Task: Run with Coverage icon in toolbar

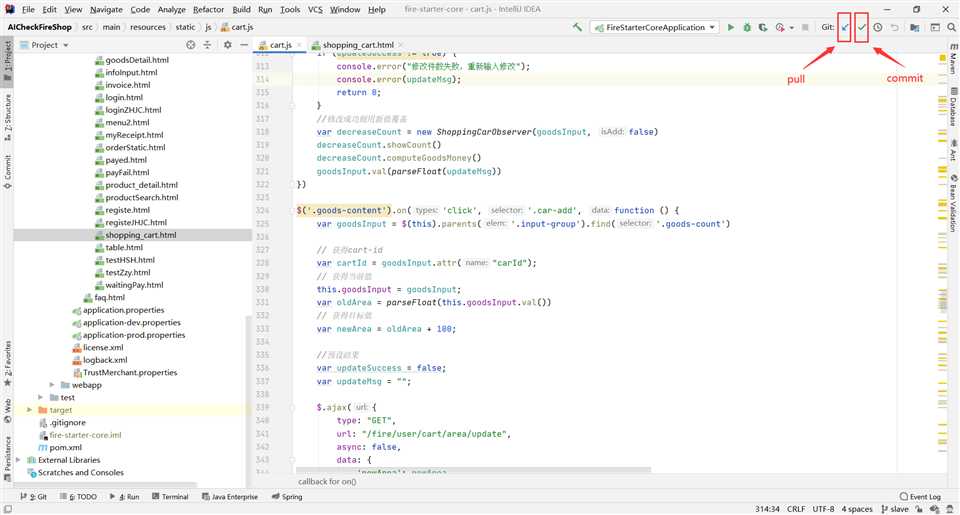Action: (763, 27)
